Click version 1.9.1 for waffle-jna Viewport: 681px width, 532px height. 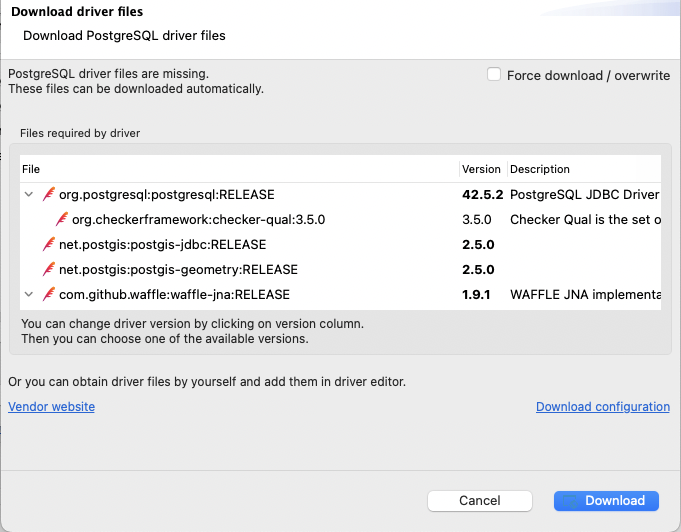(x=475, y=294)
